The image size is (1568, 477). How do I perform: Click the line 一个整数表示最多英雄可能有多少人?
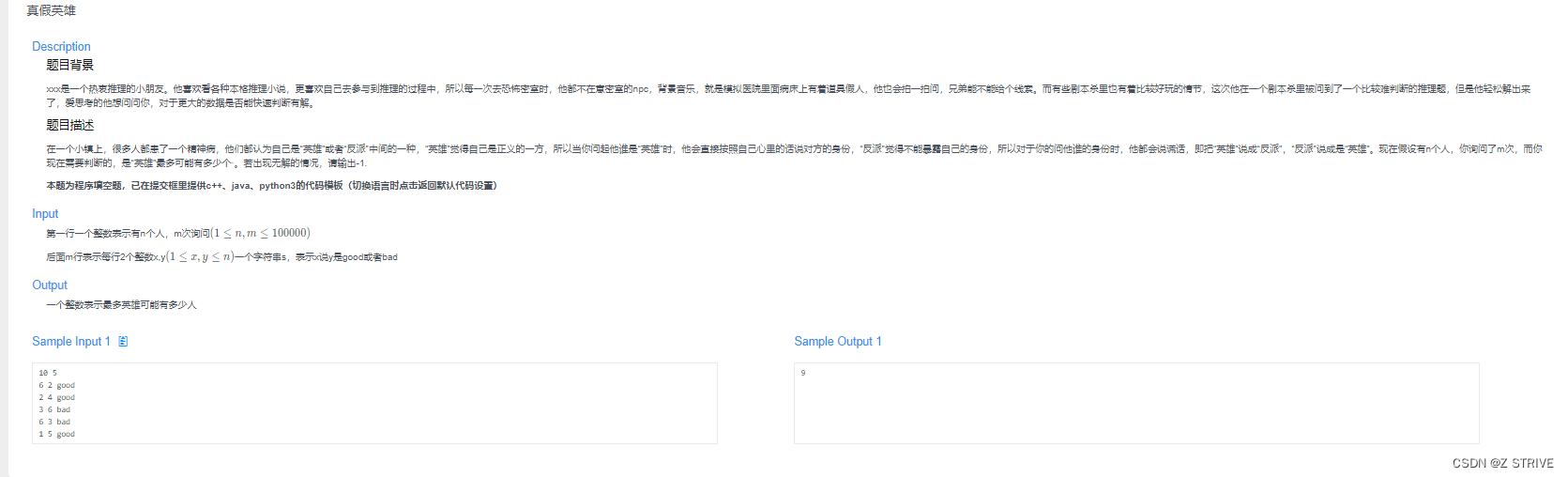point(121,305)
